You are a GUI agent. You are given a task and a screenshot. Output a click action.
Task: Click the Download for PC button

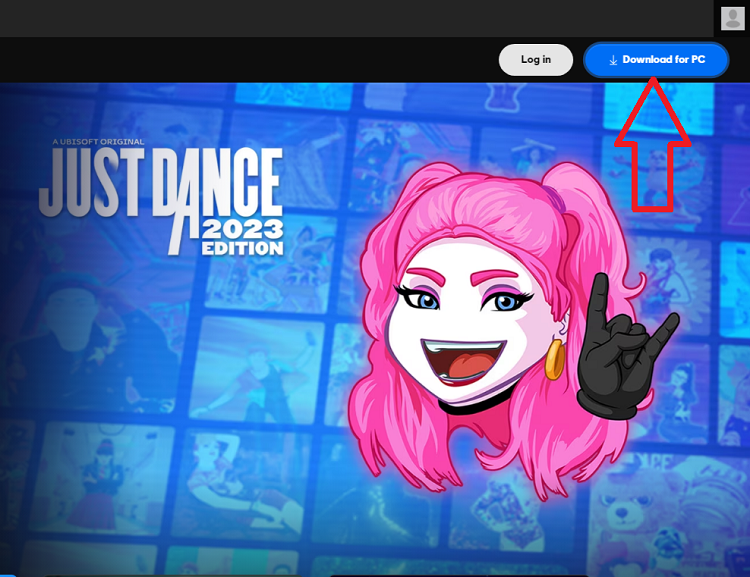tap(656, 60)
